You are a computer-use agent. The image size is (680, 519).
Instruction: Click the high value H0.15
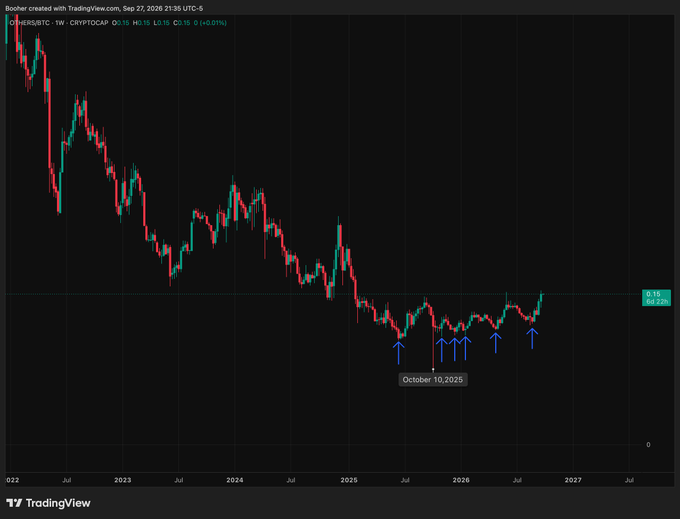click(141, 23)
